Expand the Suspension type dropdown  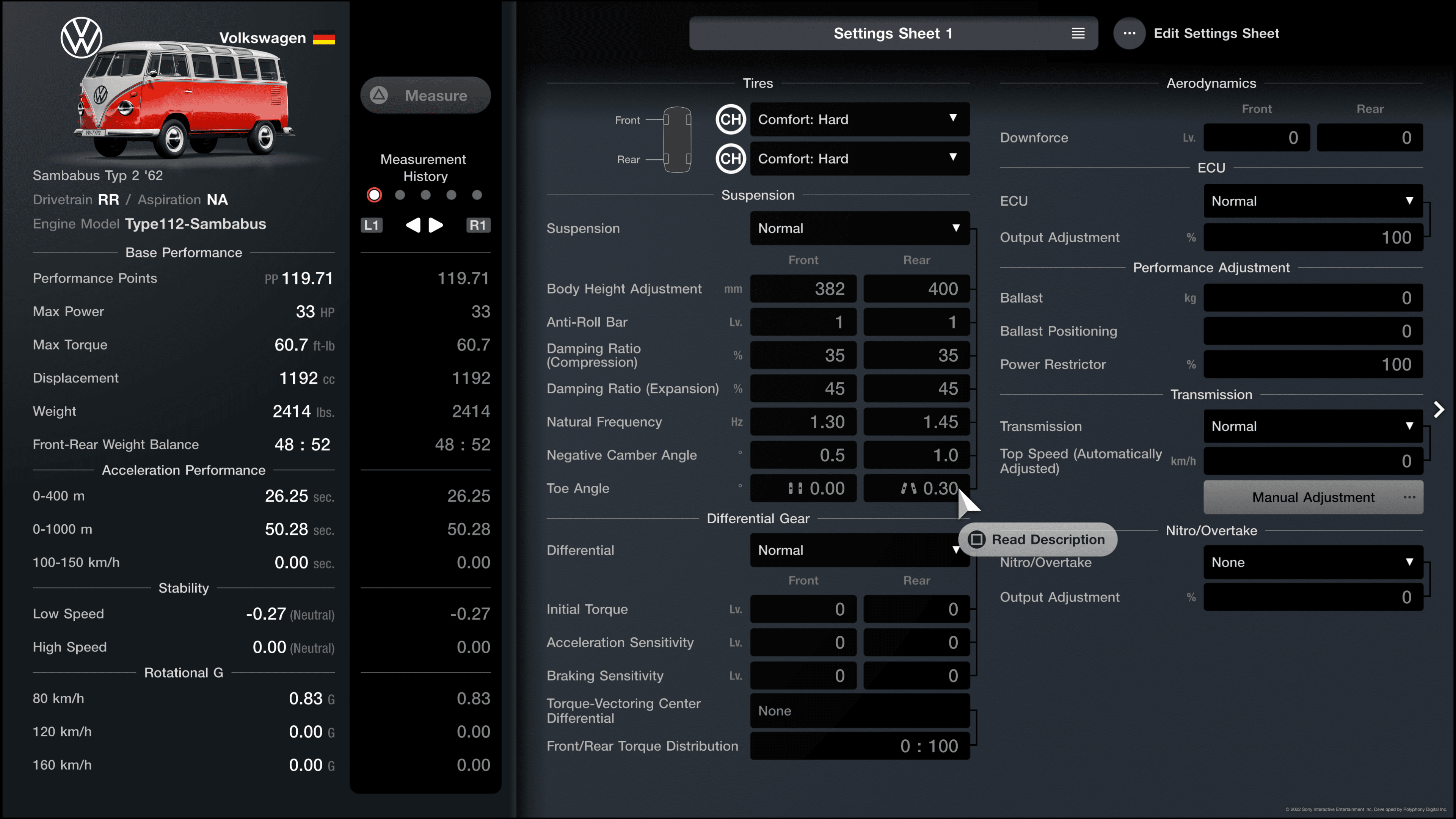point(860,228)
